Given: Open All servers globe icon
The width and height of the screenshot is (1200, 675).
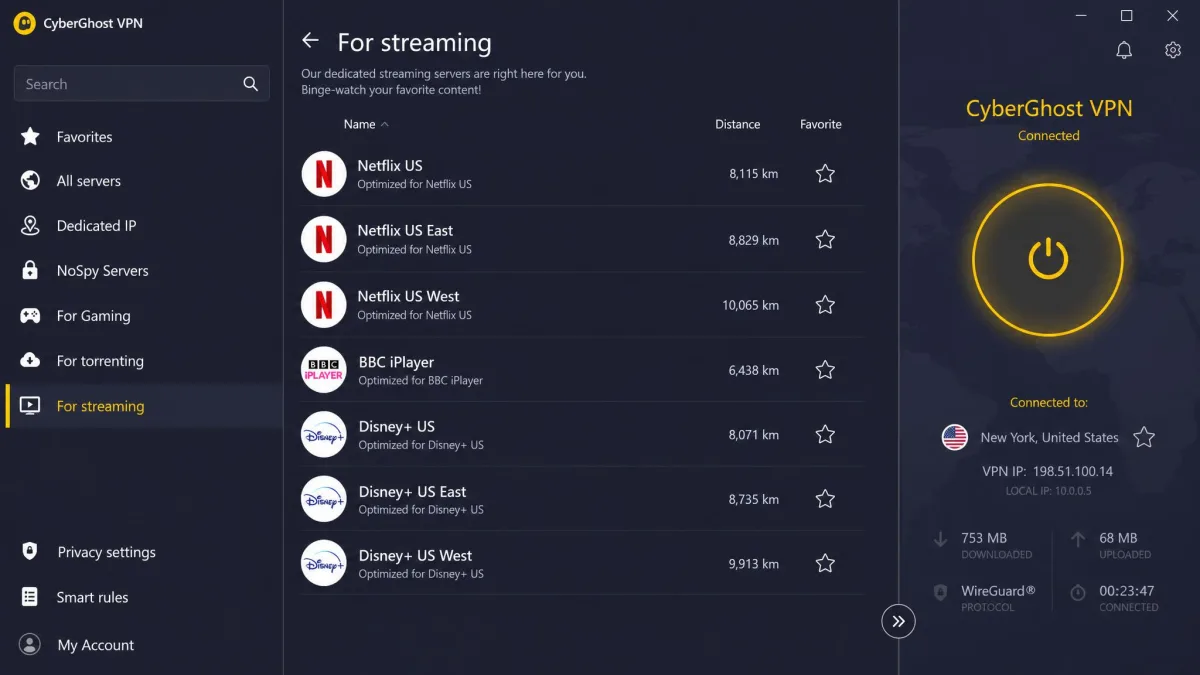Looking at the screenshot, I should [30, 181].
